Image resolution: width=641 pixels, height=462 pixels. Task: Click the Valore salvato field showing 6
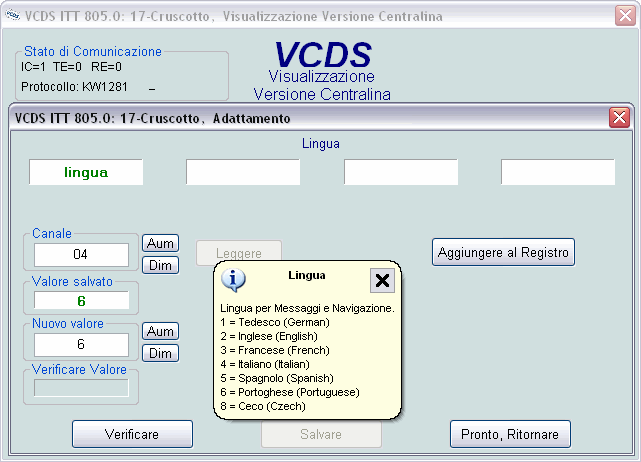click(81, 301)
